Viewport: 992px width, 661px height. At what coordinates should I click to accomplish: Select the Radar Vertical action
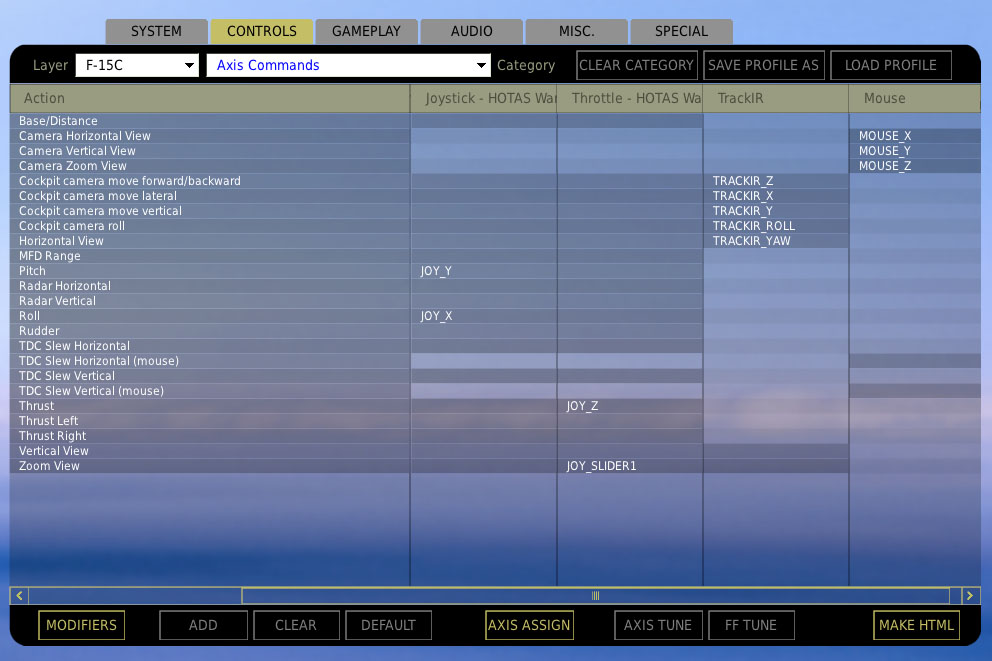coord(210,301)
